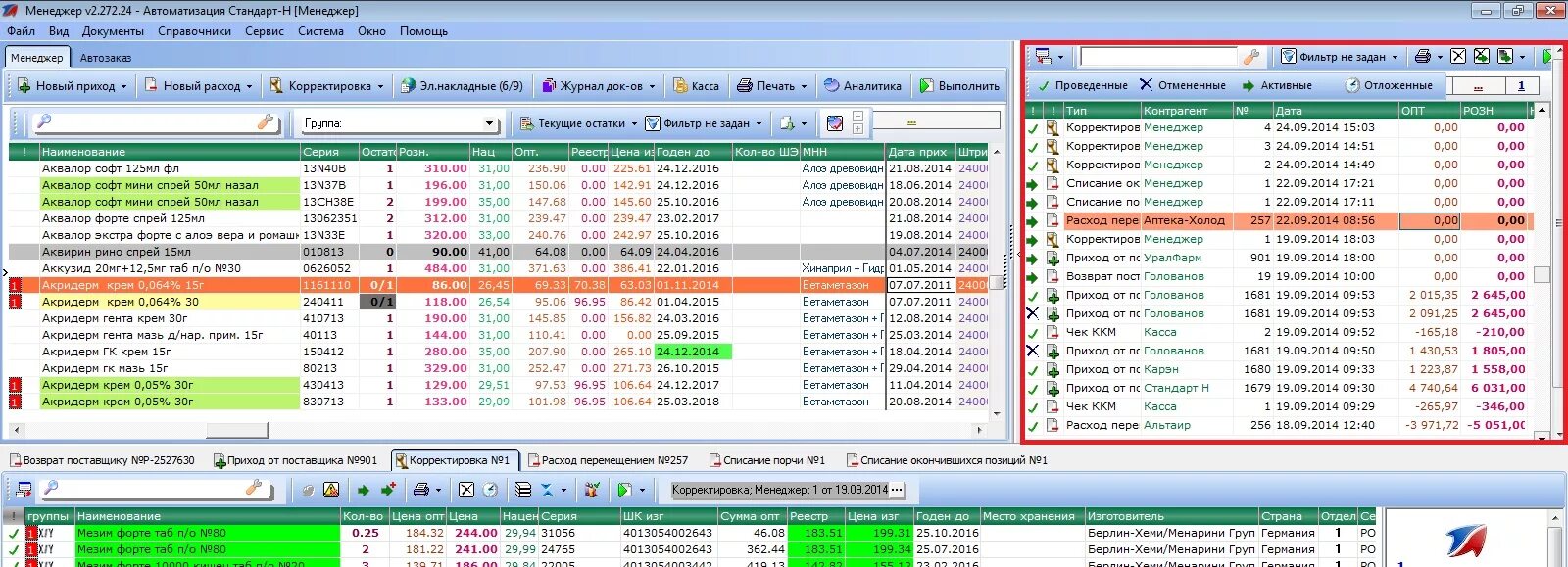Click the crossed box icon in the bottom toolbar
Screen dimensions: 1568x567
tap(466, 490)
